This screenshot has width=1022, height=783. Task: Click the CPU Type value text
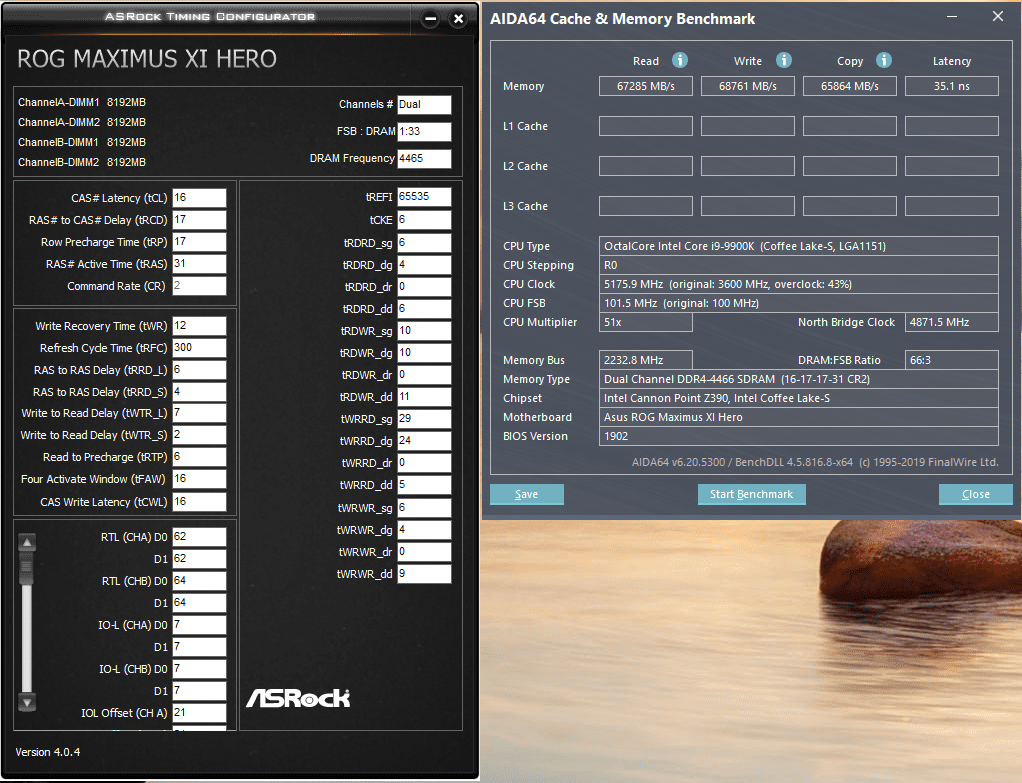pyautogui.click(x=745, y=246)
